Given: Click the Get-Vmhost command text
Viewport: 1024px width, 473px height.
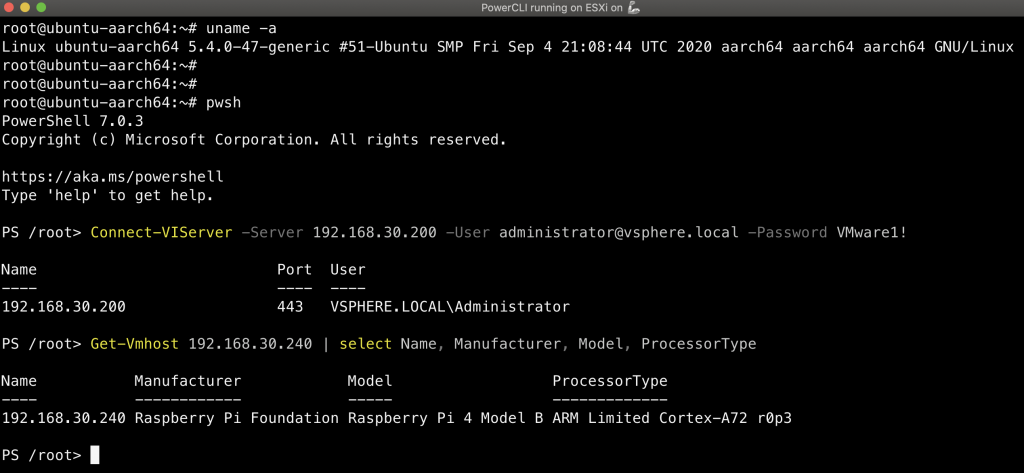Looking at the screenshot, I should [x=134, y=344].
